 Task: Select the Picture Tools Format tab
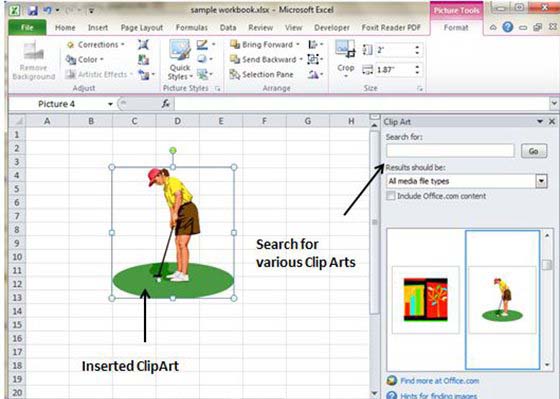pyautogui.click(x=456, y=28)
